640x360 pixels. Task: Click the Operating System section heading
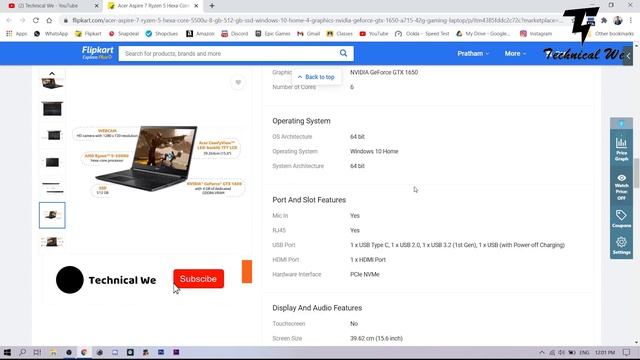301,121
